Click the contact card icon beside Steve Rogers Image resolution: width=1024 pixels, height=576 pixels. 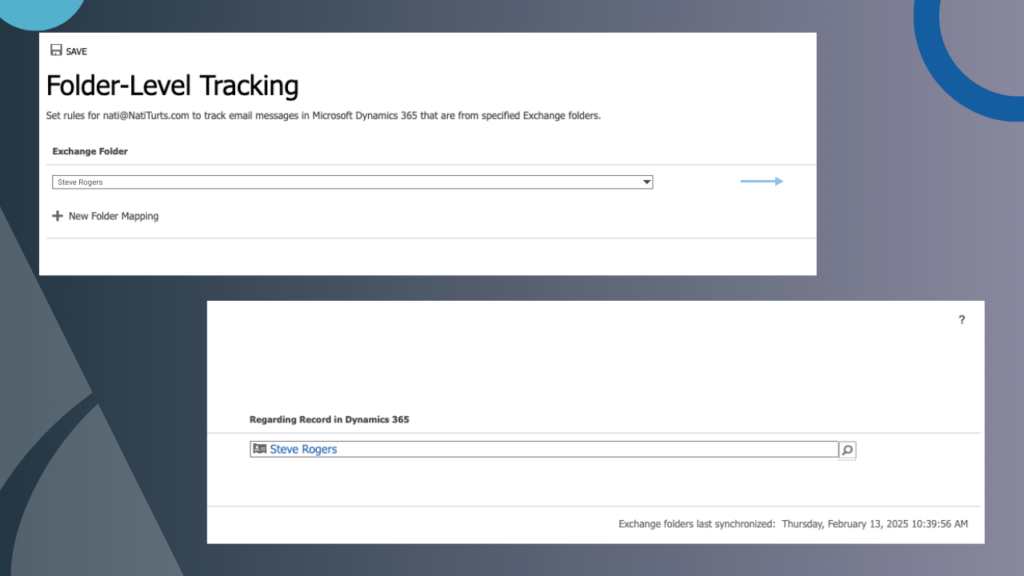click(x=262, y=449)
